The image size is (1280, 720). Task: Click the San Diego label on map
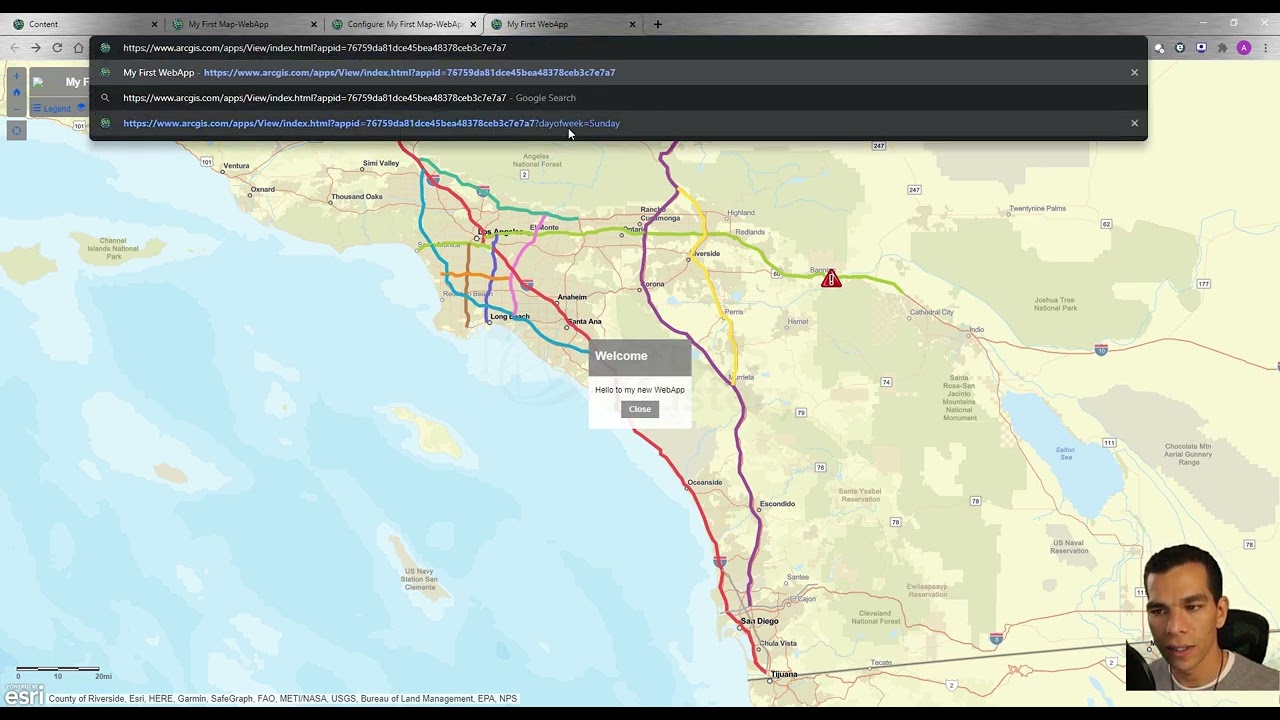[760, 621]
